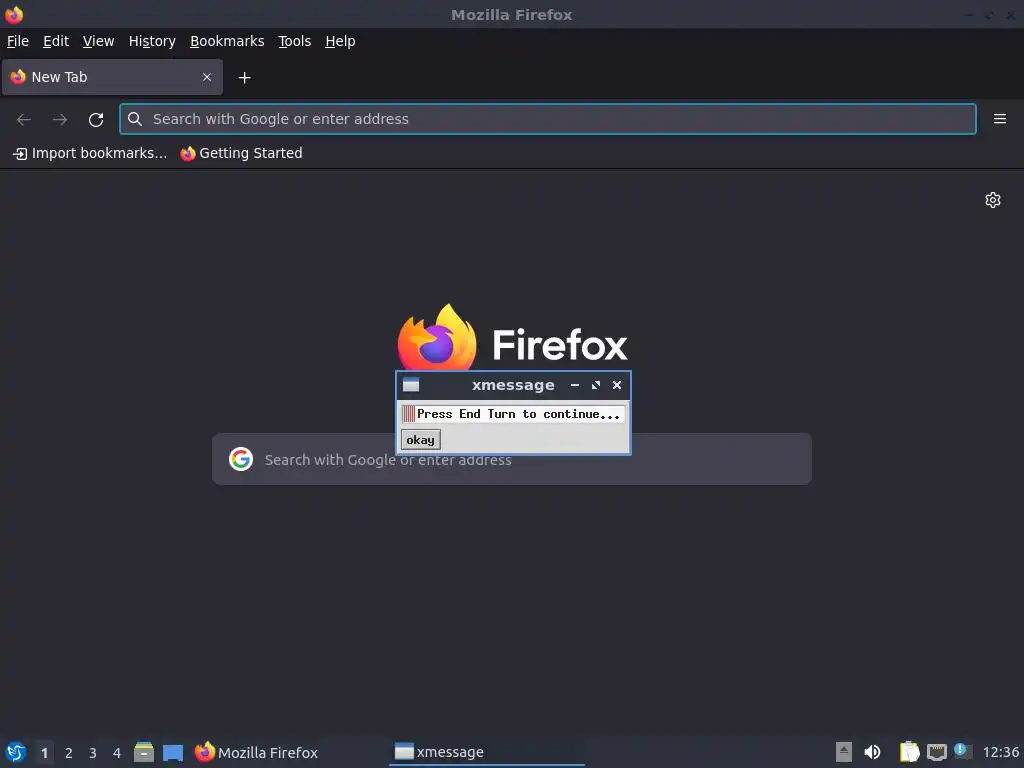1024x768 pixels.
Task: Close the New Tab tab
Action: click(207, 77)
